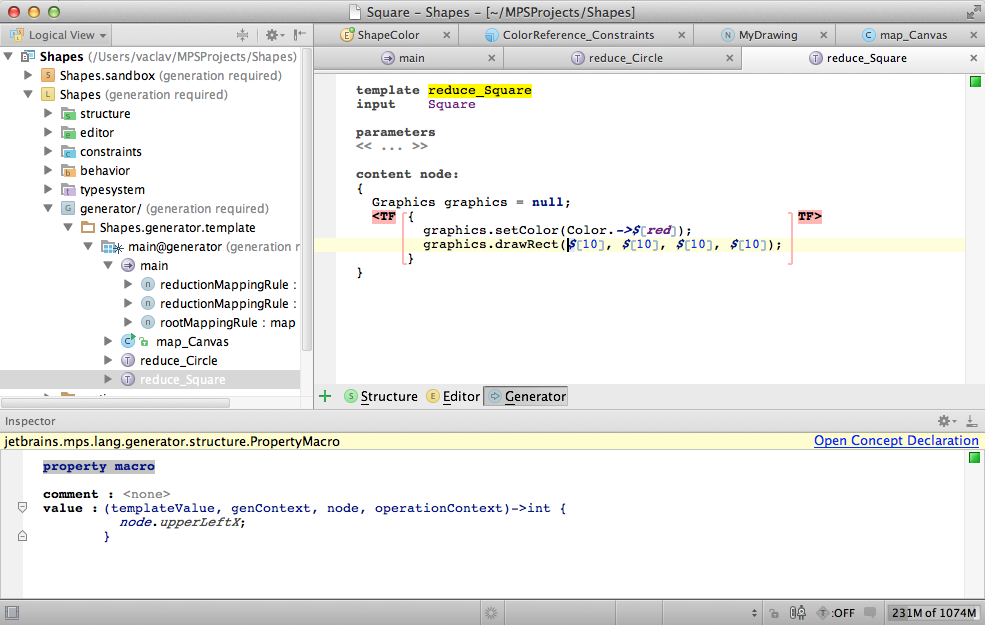985x625 pixels.
Task: Click the Open Concept Declaration link
Action: 895,441
